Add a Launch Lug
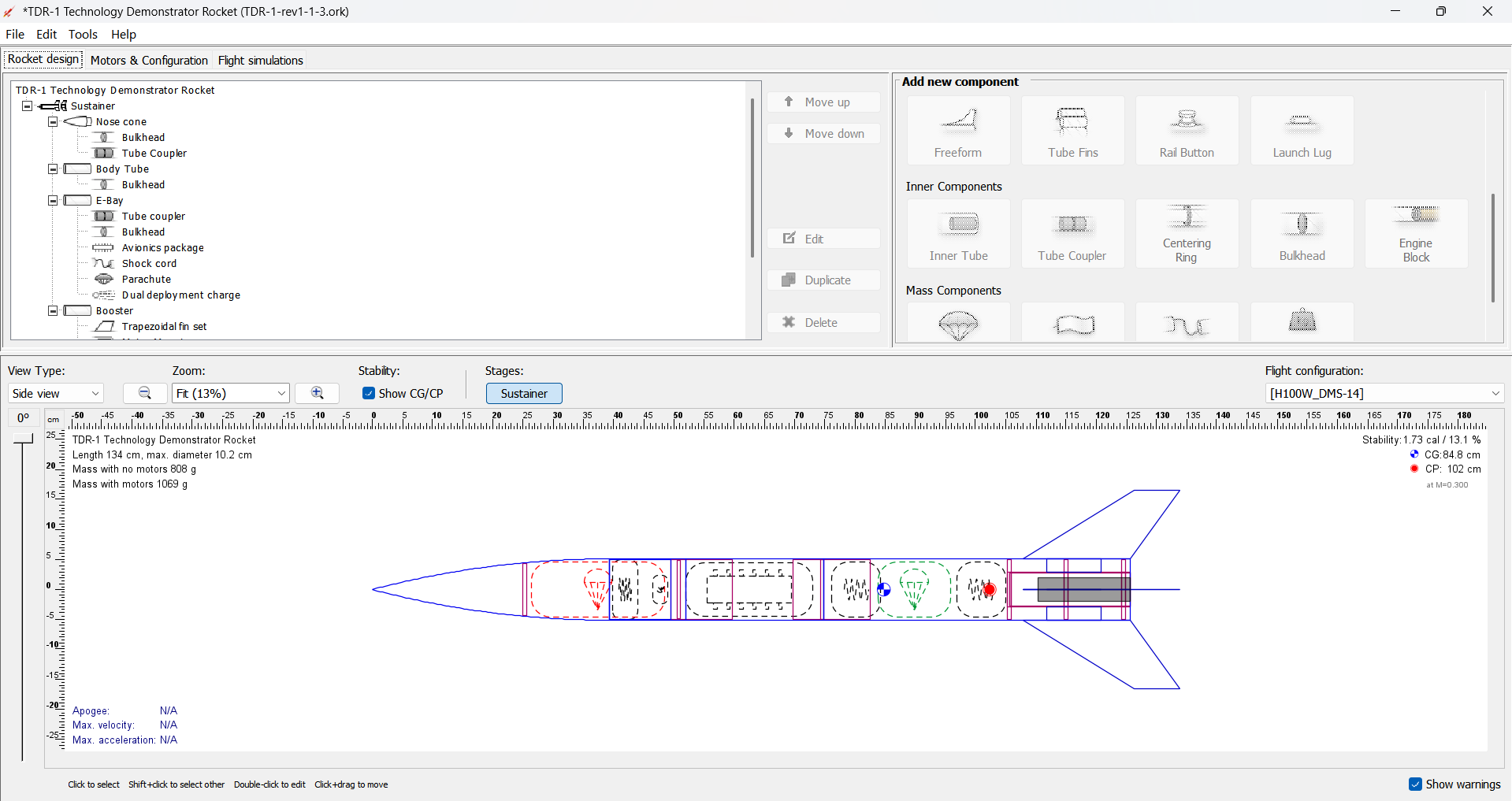Viewport: 1512px width, 801px height. tap(1301, 130)
